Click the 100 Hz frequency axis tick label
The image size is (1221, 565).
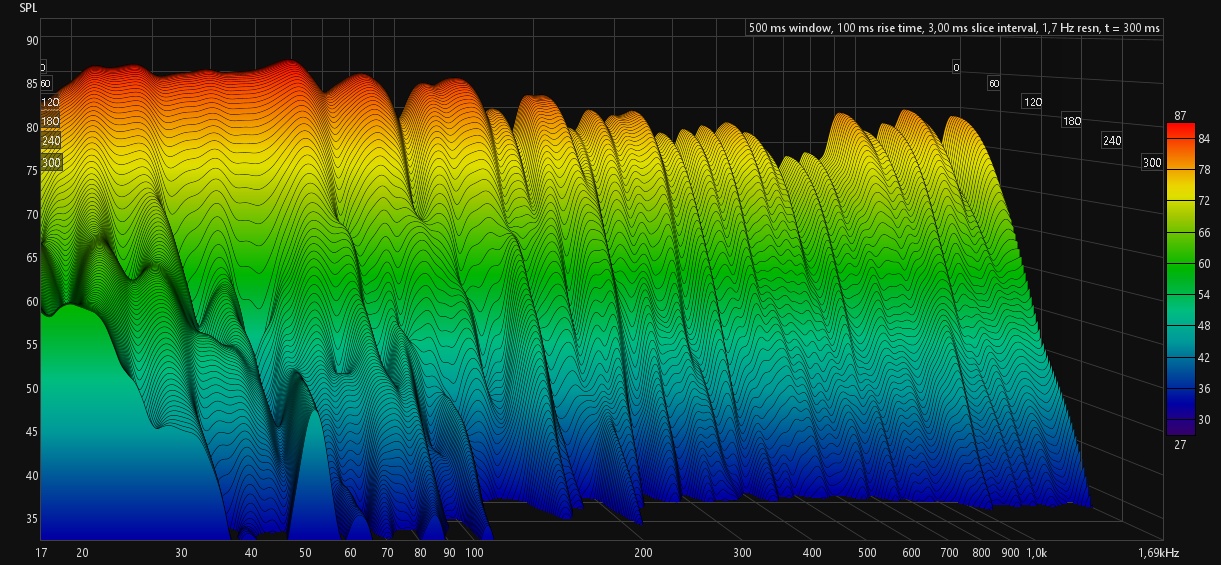tap(475, 553)
